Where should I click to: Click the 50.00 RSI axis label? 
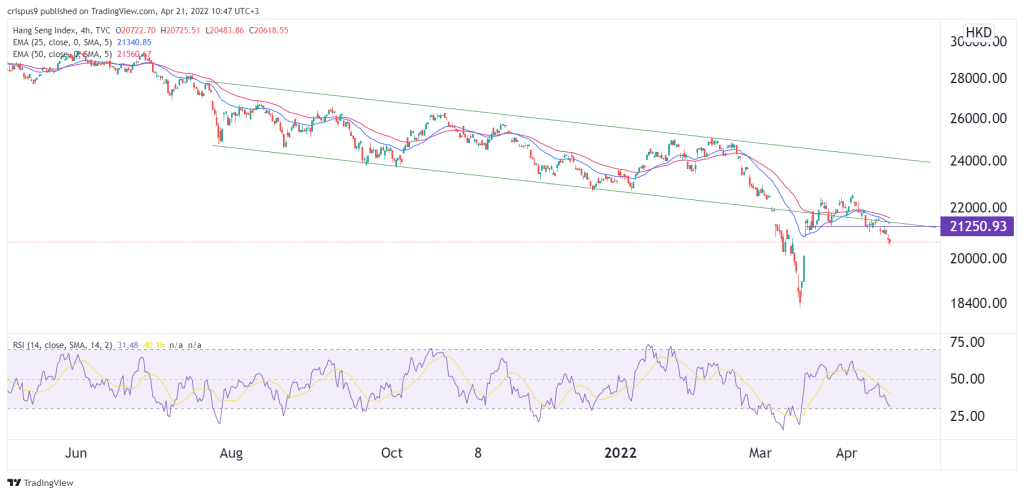point(965,379)
